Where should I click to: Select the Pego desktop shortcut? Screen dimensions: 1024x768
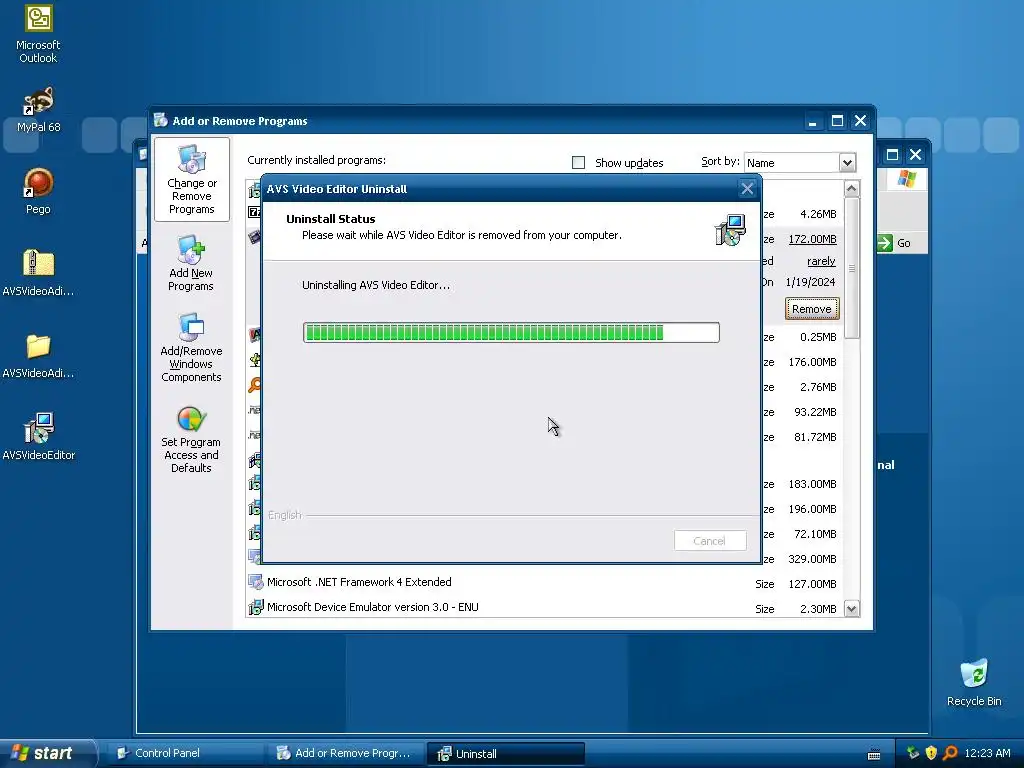tap(38, 191)
